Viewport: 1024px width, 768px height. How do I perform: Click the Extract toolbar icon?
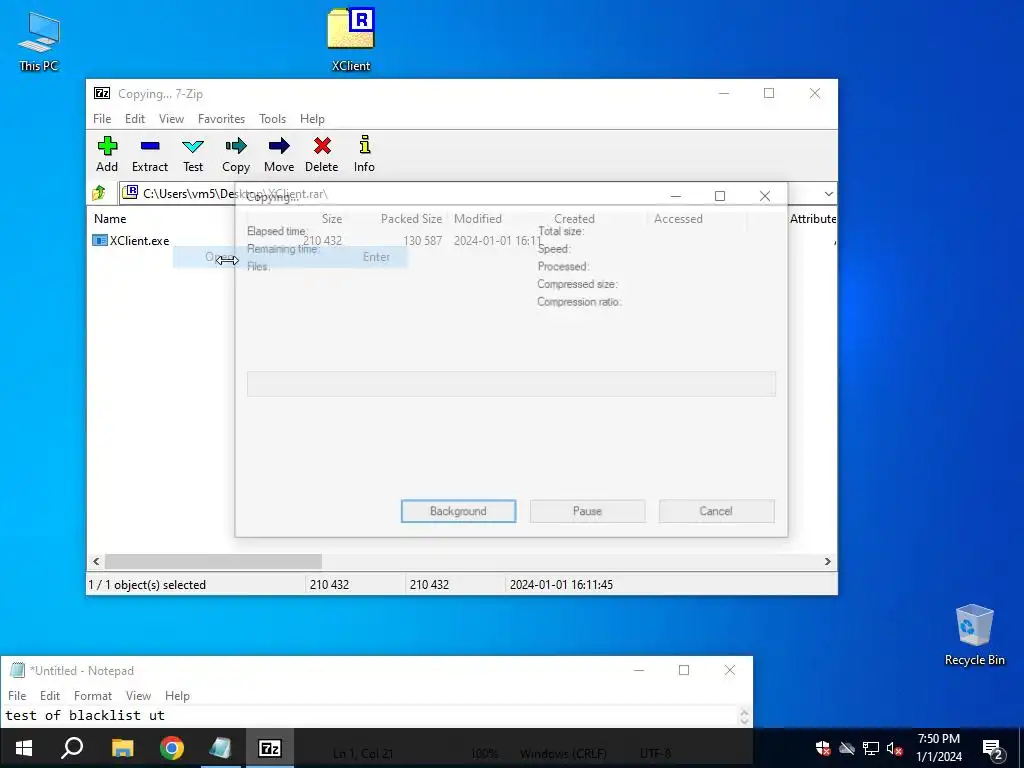(x=150, y=146)
